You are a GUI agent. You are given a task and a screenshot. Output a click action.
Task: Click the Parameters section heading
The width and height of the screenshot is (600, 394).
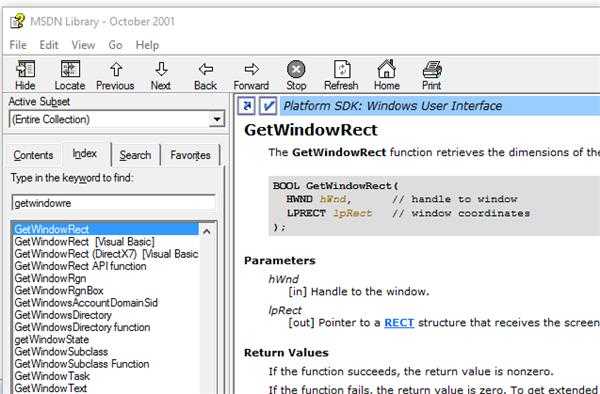click(280, 260)
